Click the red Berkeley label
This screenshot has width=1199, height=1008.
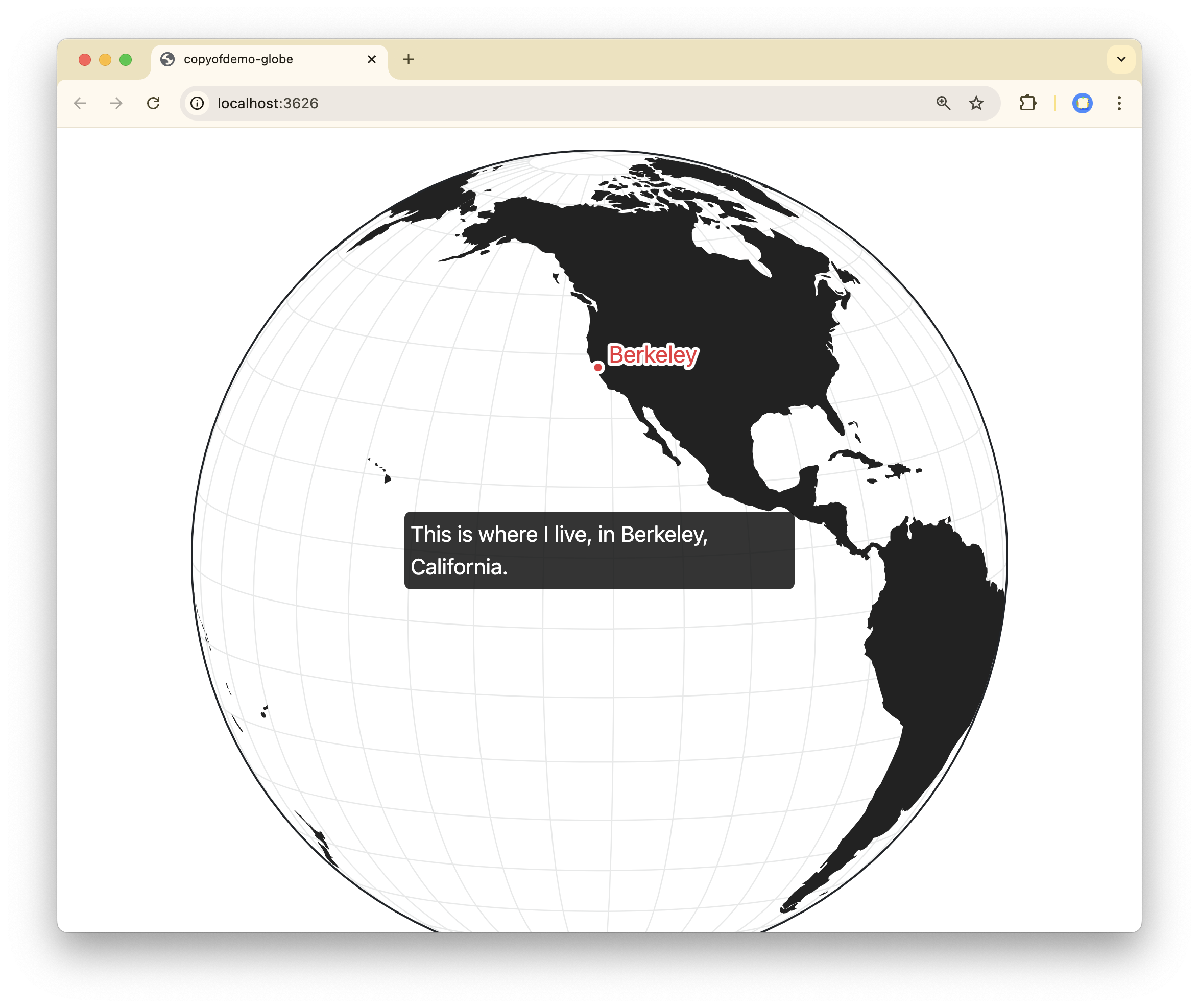point(653,355)
